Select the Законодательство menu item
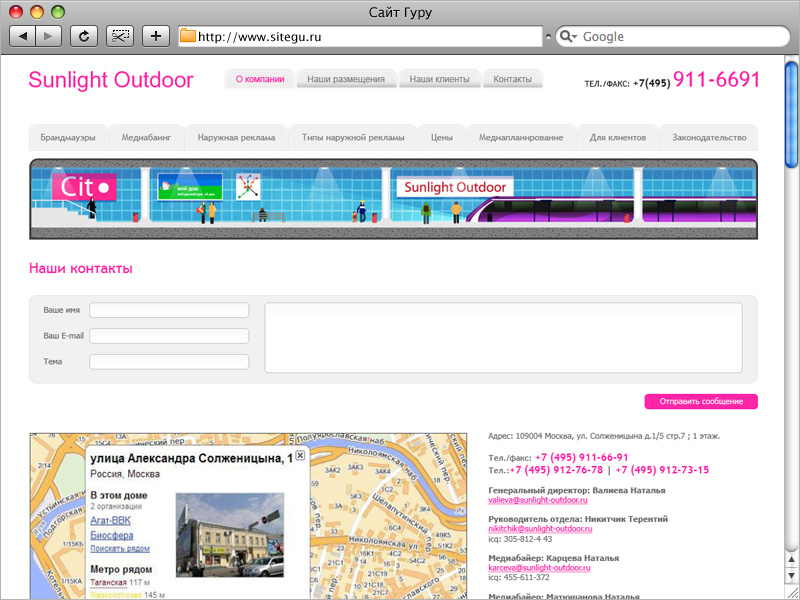Screen dimensions: 800x600 [x=709, y=137]
